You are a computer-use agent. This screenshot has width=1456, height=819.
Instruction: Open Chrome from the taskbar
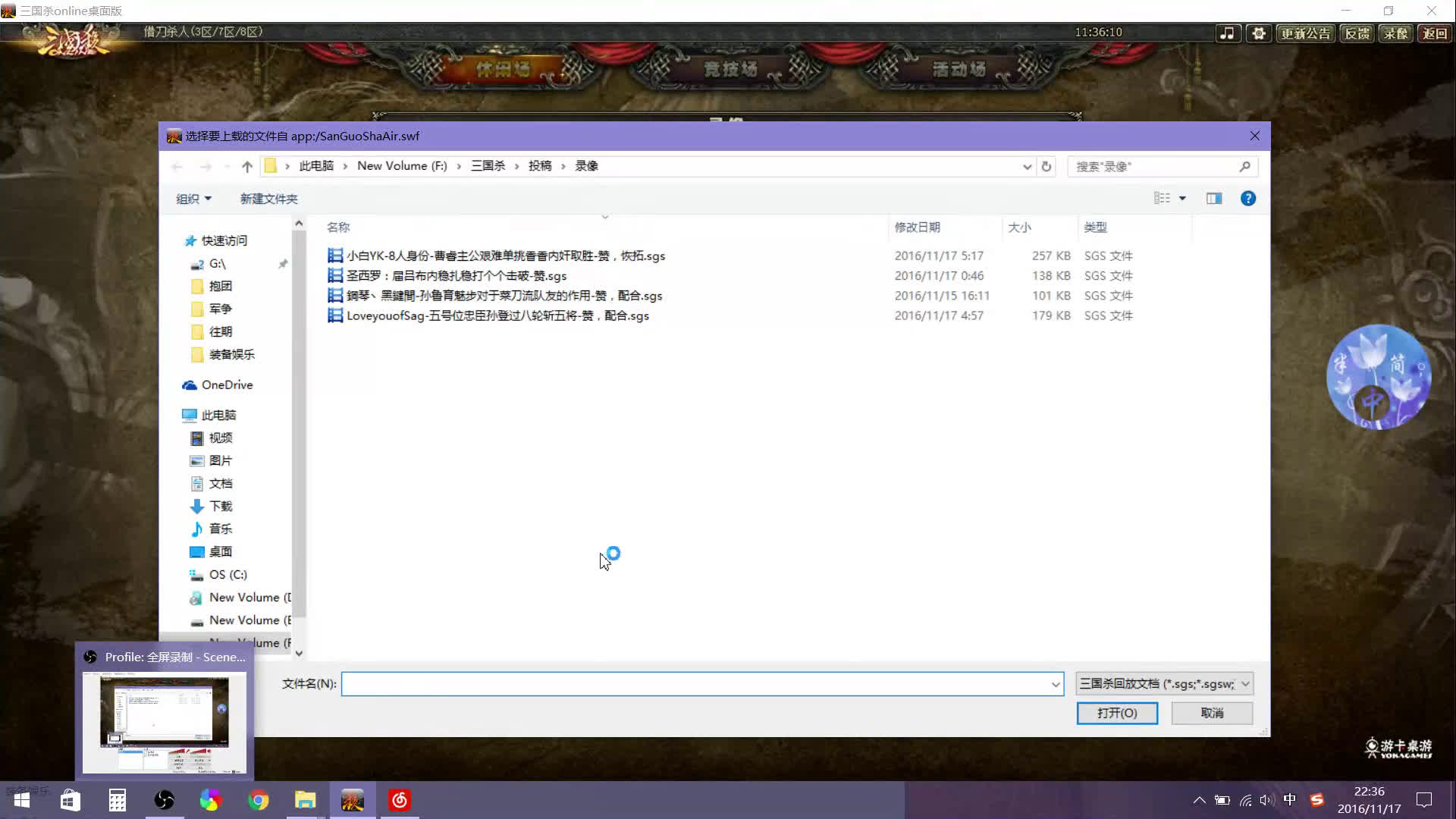(x=259, y=800)
